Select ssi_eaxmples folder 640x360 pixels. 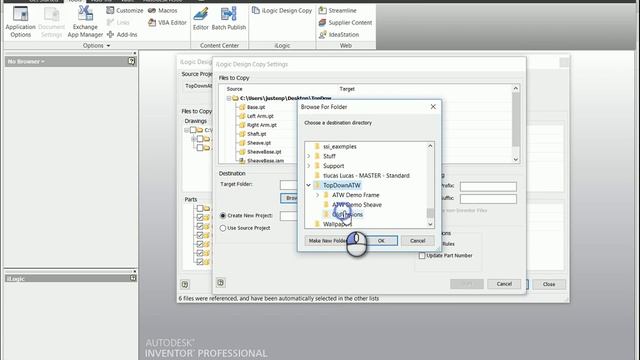[340, 146]
